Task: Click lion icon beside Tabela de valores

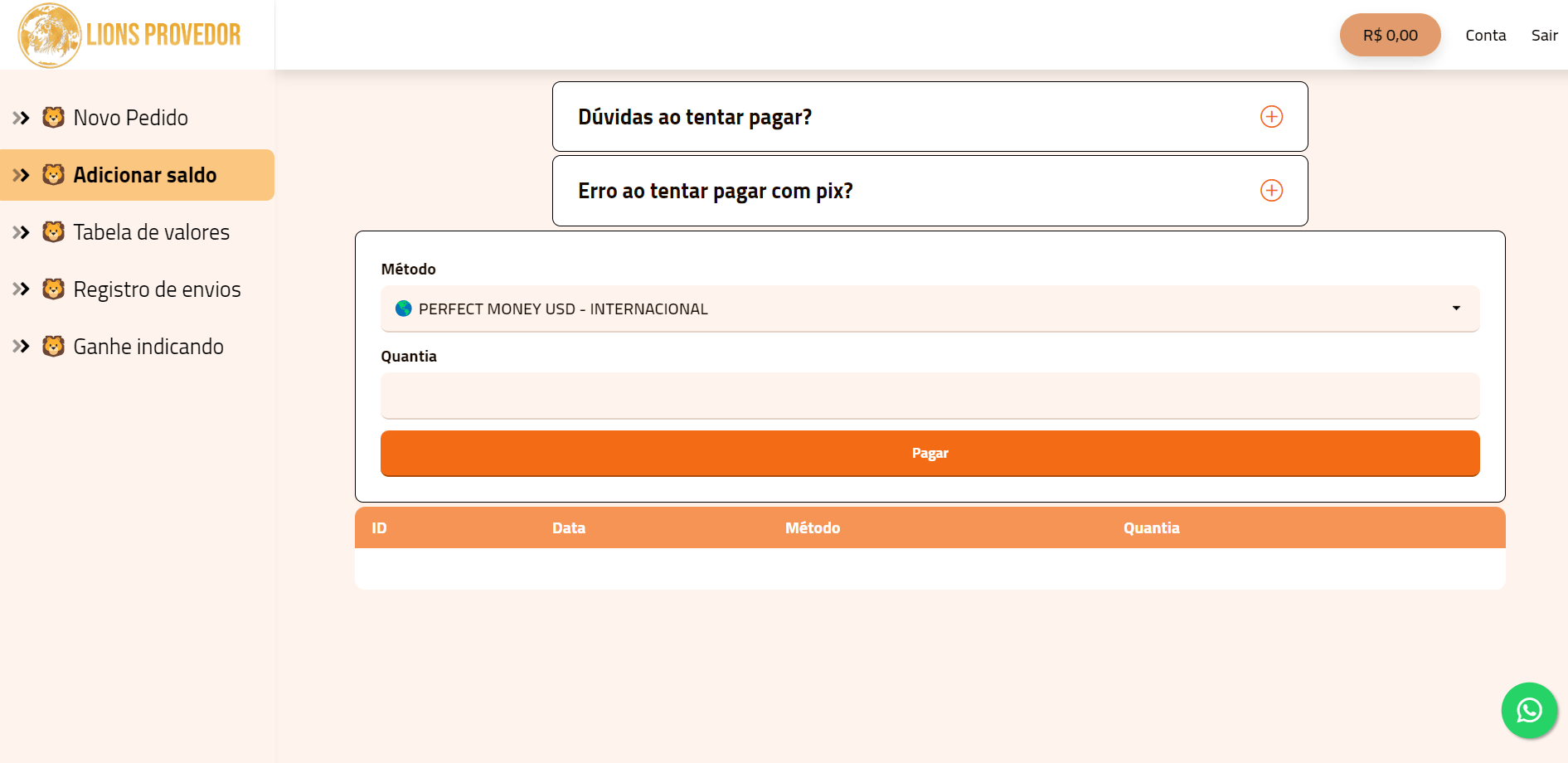Action: (x=53, y=232)
